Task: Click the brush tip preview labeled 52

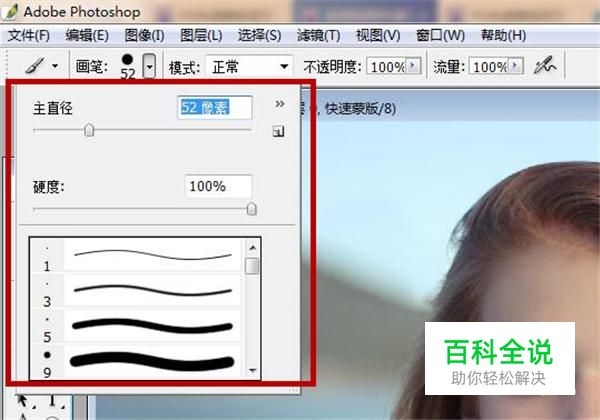Action: coord(127,66)
